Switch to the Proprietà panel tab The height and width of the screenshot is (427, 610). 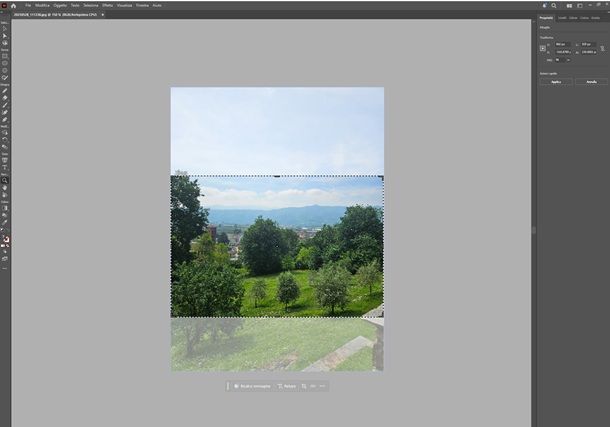tap(546, 18)
